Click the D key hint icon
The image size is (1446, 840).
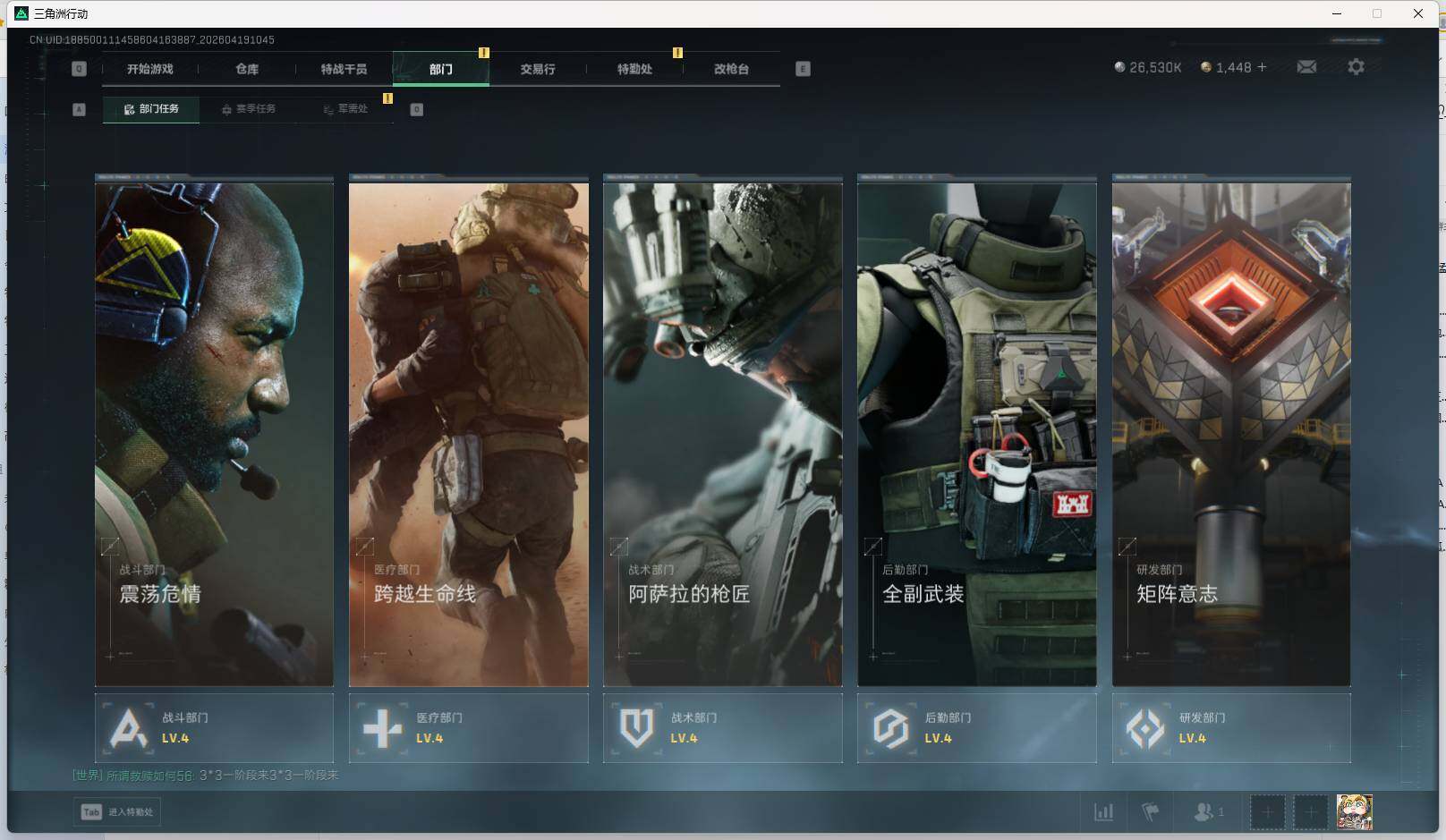point(416,109)
